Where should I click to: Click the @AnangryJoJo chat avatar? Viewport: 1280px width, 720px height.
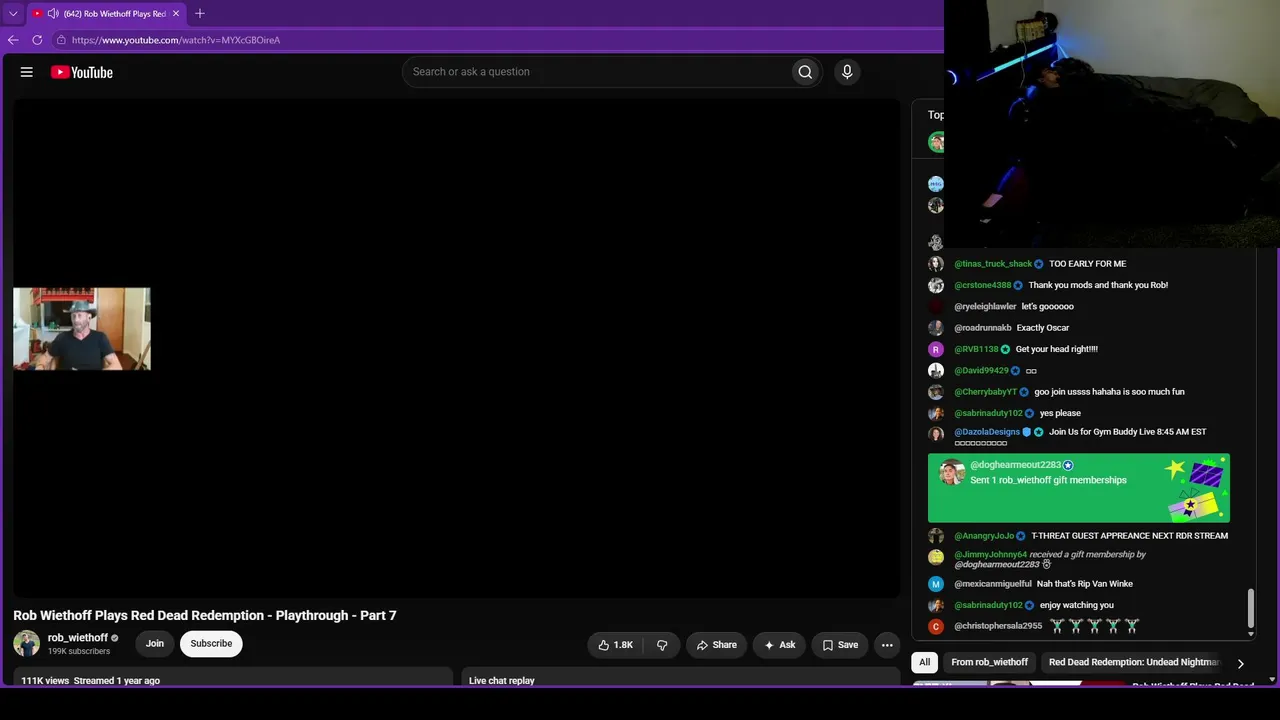(936, 536)
